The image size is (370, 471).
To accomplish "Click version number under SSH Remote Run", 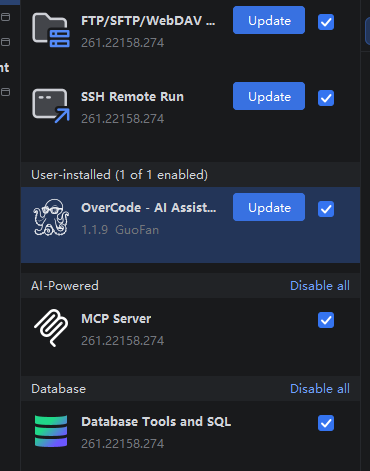I will [123, 119].
